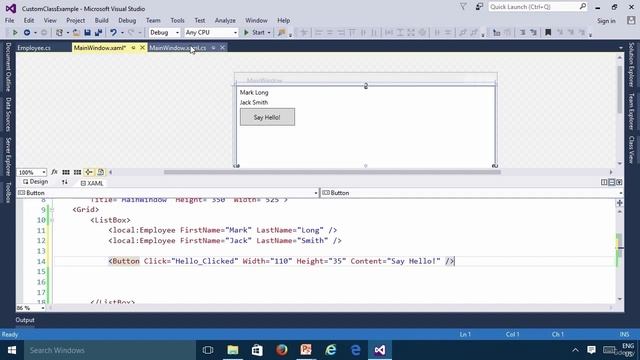Open the Solution Explorer side tab
Image resolution: width=640 pixels, height=360 pixels.
(631, 65)
